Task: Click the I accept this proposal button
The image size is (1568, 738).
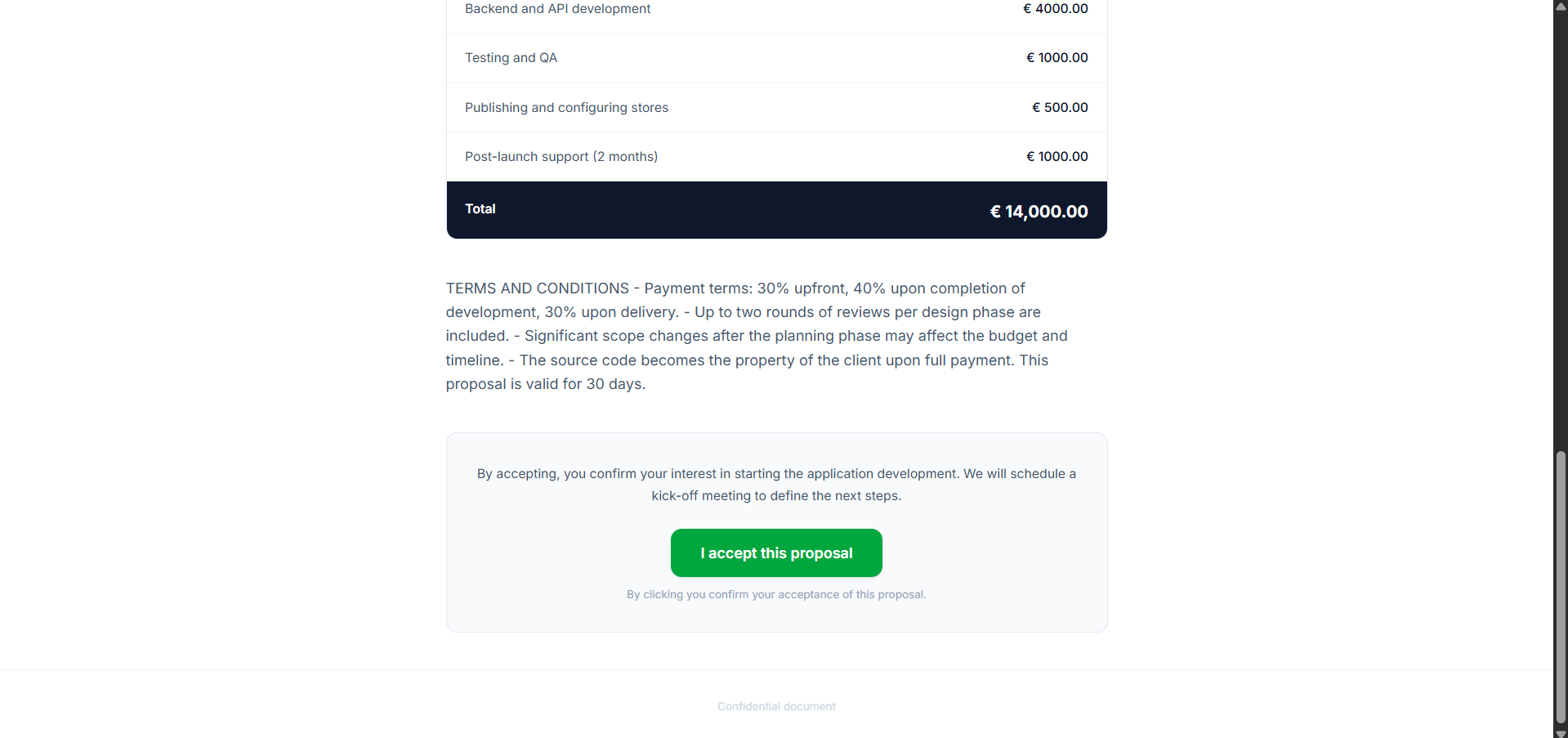Action: pyautogui.click(x=775, y=552)
